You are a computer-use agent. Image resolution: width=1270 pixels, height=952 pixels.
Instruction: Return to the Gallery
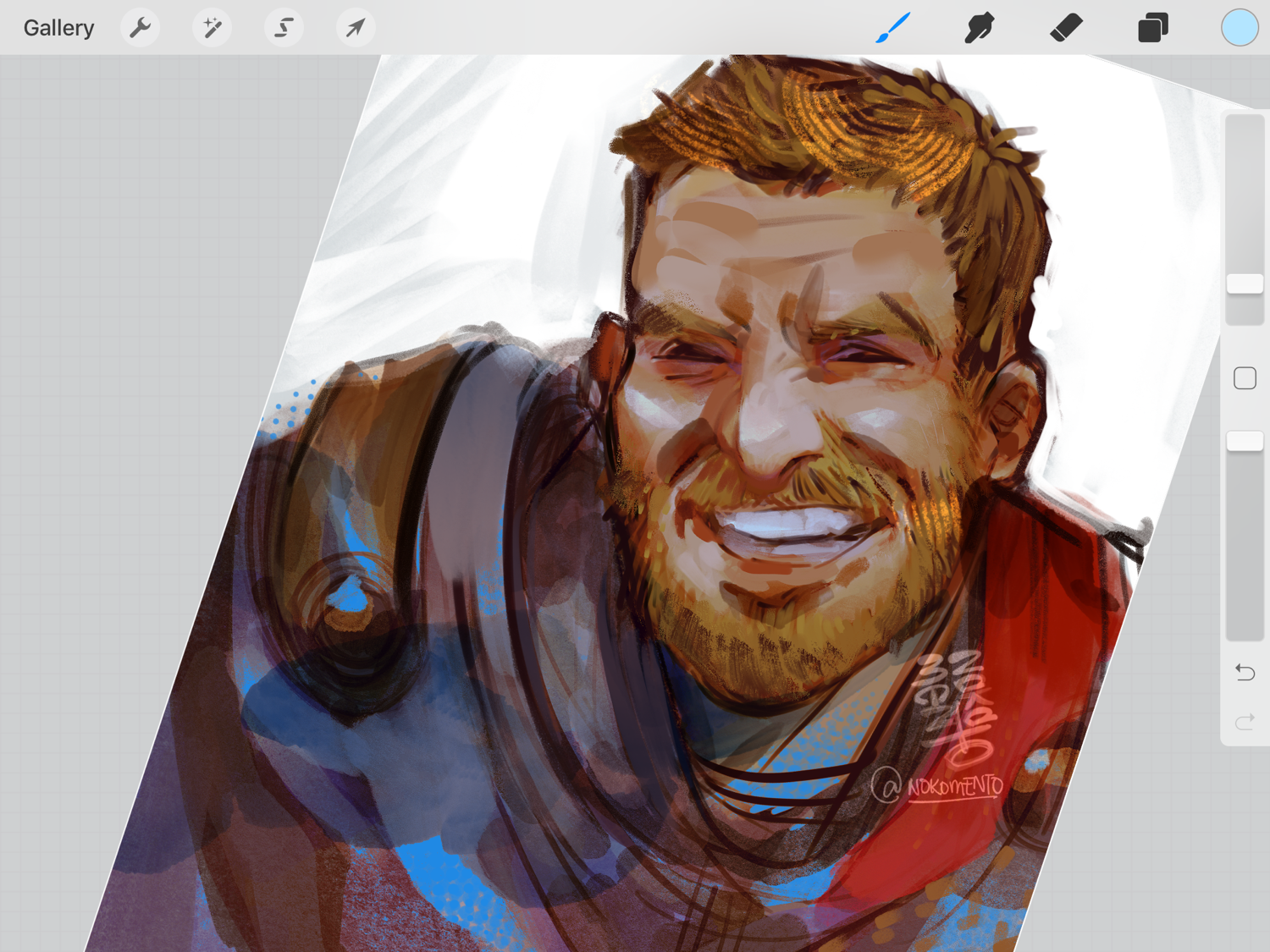coord(58,28)
